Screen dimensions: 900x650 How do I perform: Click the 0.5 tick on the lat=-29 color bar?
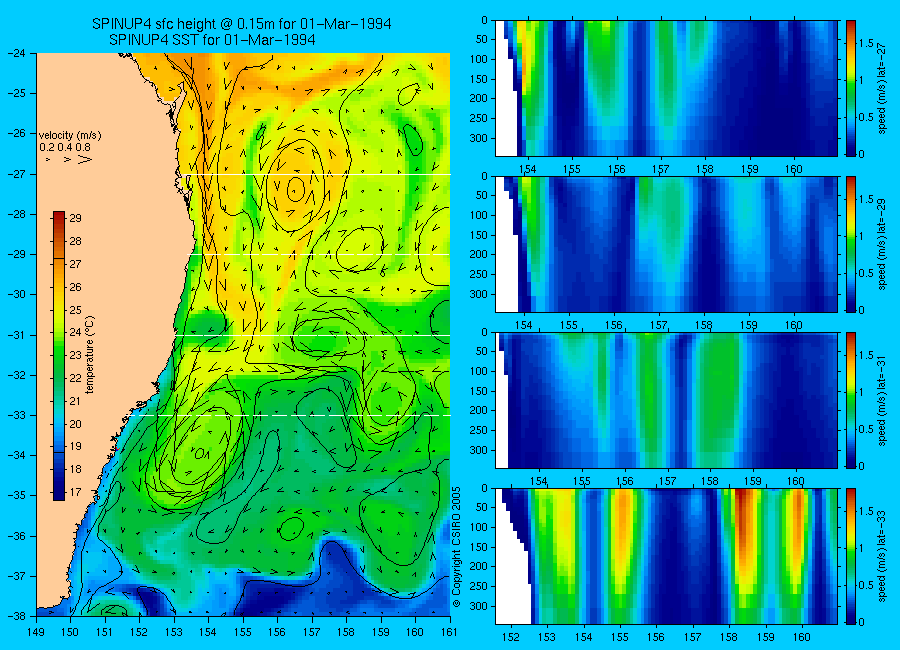pyautogui.click(x=866, y=273)
